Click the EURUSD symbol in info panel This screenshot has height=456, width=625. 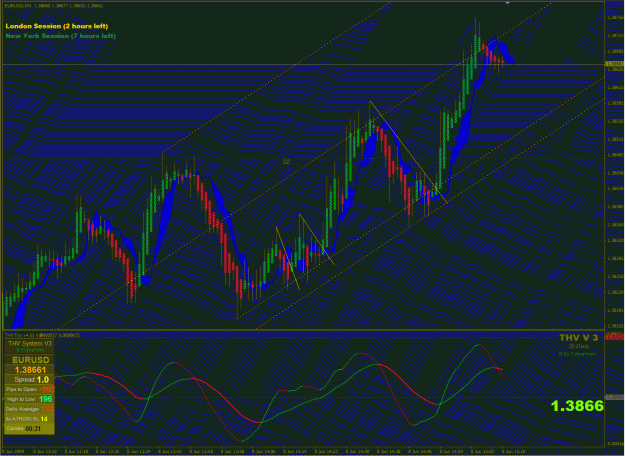pos(31,360)
